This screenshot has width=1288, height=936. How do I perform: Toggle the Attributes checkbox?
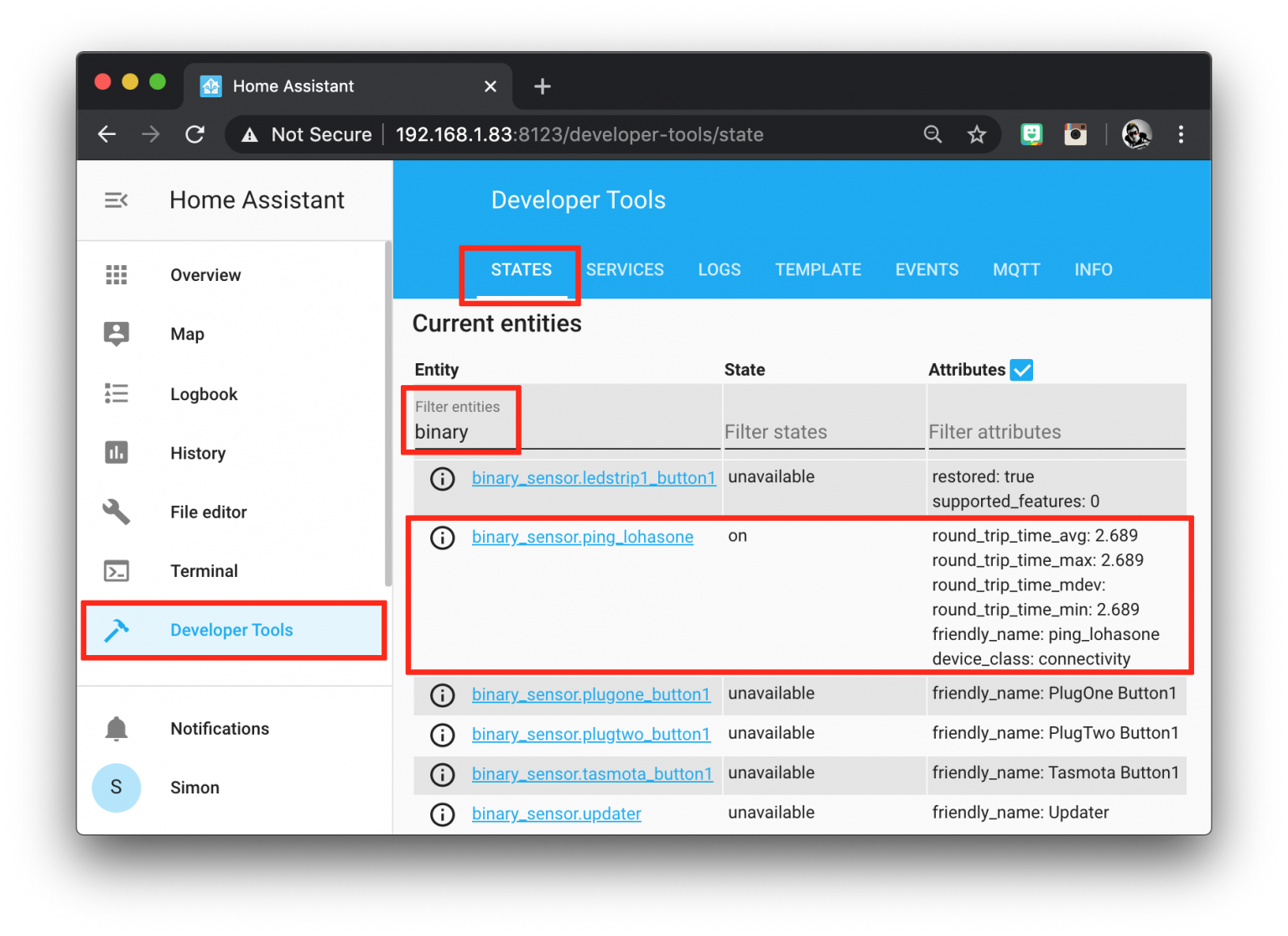[x=1021, y=370]
